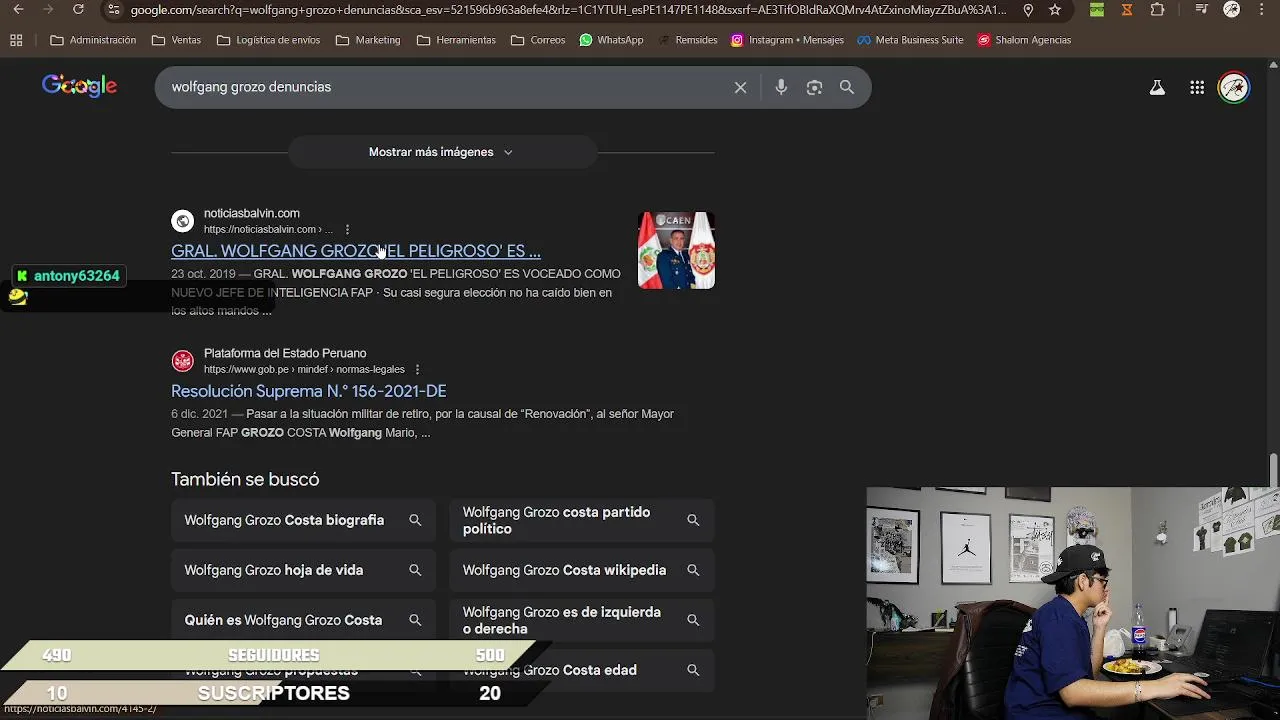
Task: Clear the search box text
Action: click(x=740, y=87)
